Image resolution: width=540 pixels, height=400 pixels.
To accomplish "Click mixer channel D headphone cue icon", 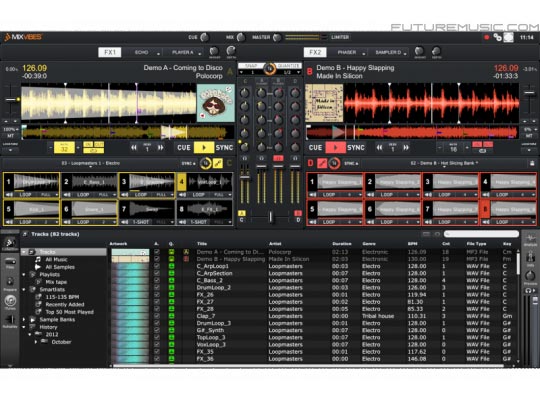I will [295, 158].
